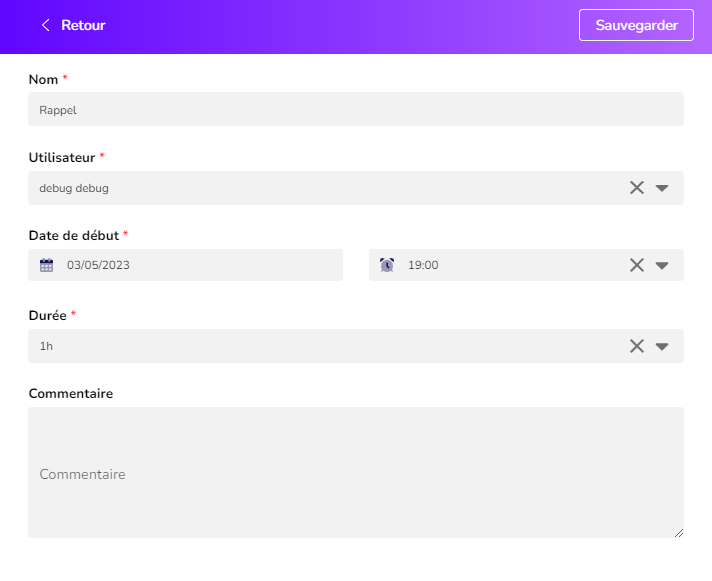
Task: Click the 1h duration value
Action: pos(46,346)
